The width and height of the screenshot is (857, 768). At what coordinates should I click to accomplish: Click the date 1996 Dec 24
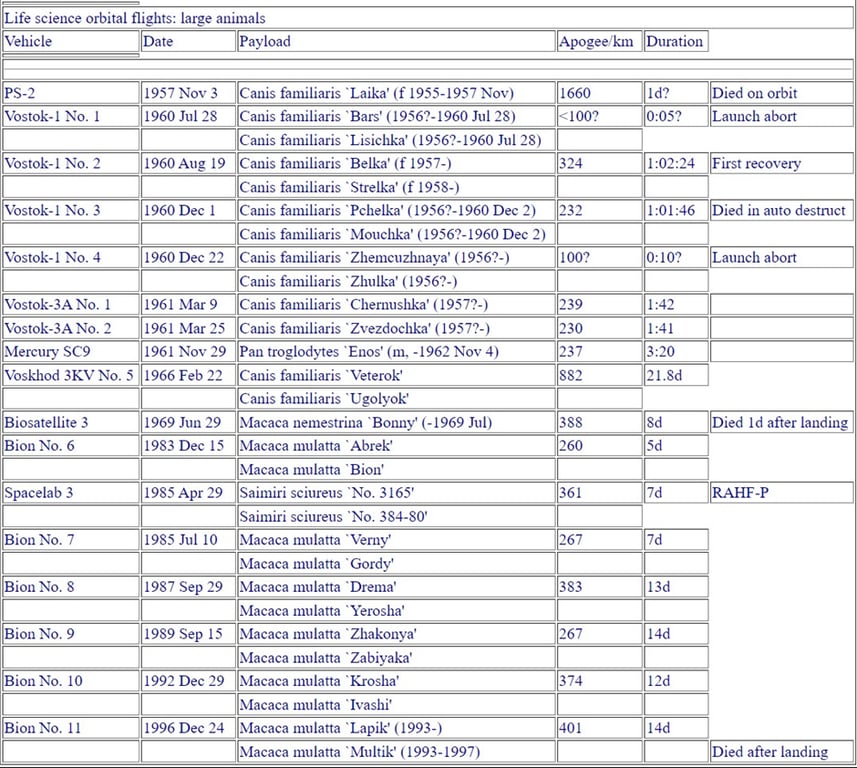[188, 728]
